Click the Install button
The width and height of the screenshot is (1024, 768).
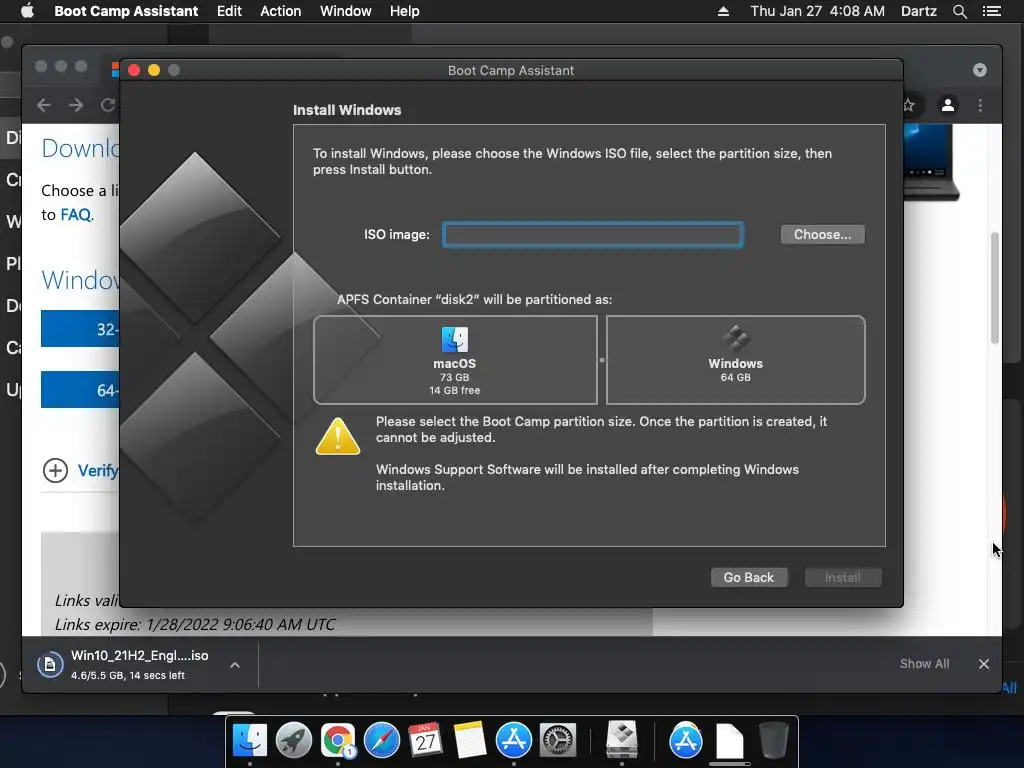tap(842, 577)
